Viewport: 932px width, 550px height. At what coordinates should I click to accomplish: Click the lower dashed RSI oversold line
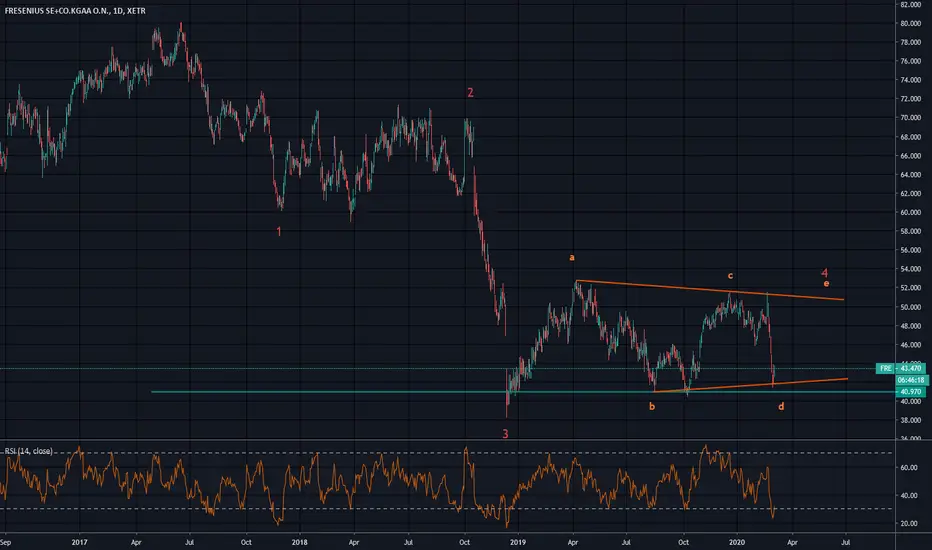pos(447,508)
